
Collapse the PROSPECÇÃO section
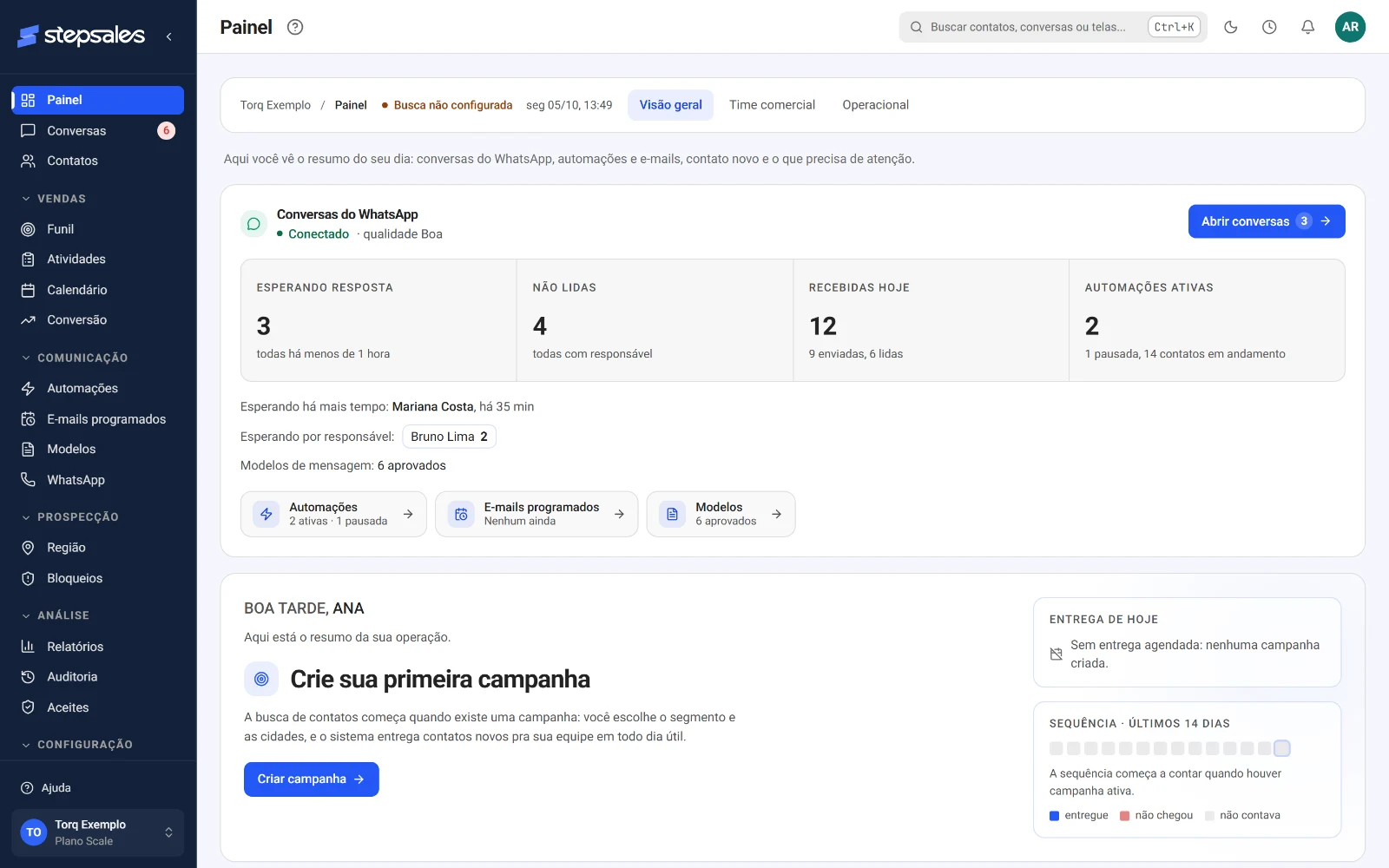click(69, 516)
